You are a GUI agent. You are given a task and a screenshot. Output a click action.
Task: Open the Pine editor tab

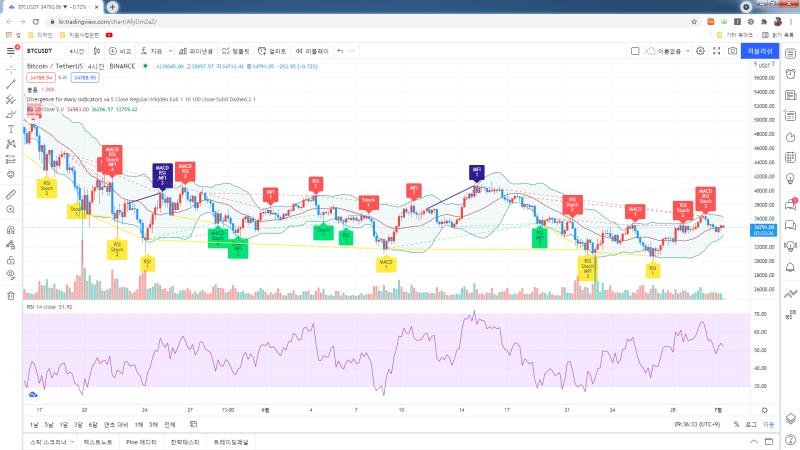(141, 442)
